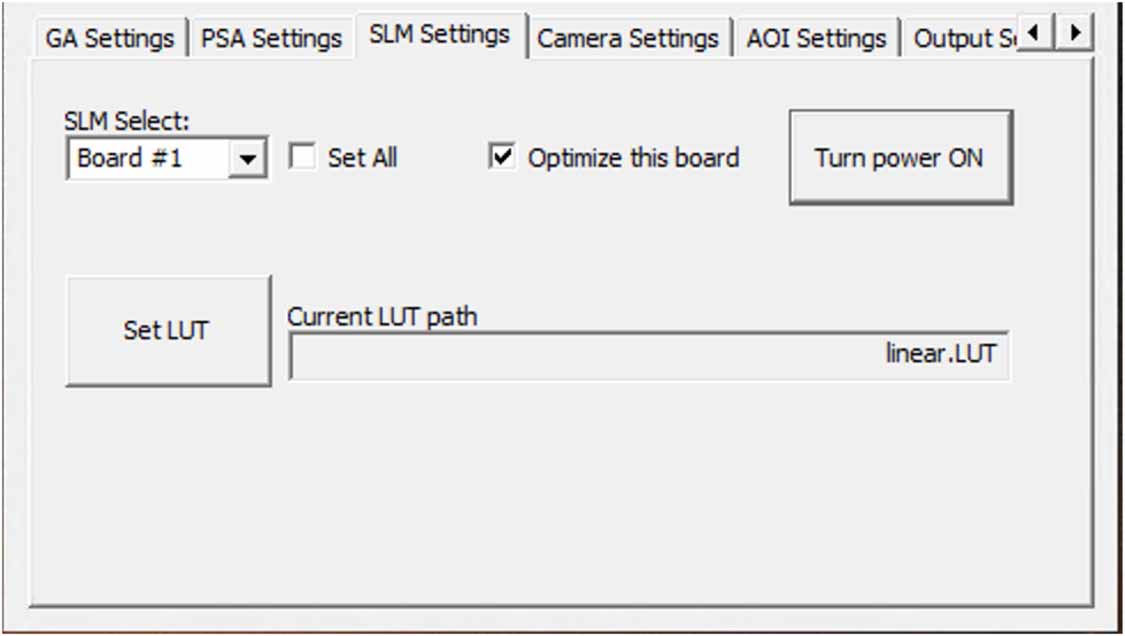Viewport: 1125px width, 636px height.
Task: Click the linear.LUT text in the path field
Action: coord(941,353)
